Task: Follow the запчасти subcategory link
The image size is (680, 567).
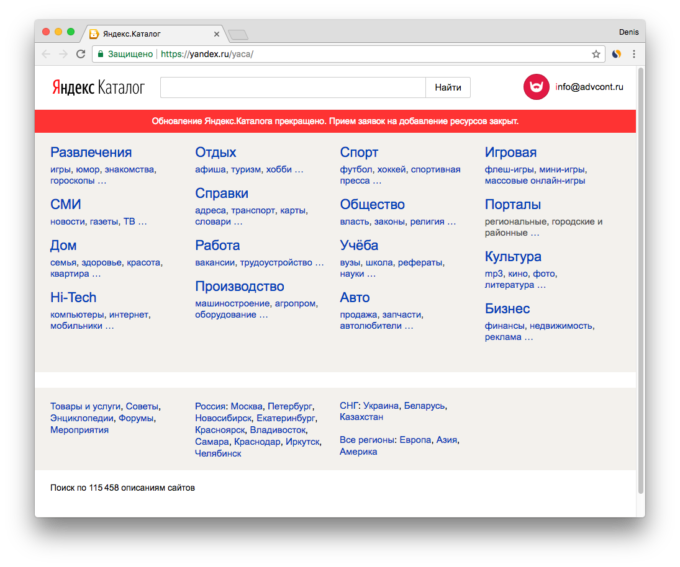Action: pyautogui.click(x=402, y=315)
